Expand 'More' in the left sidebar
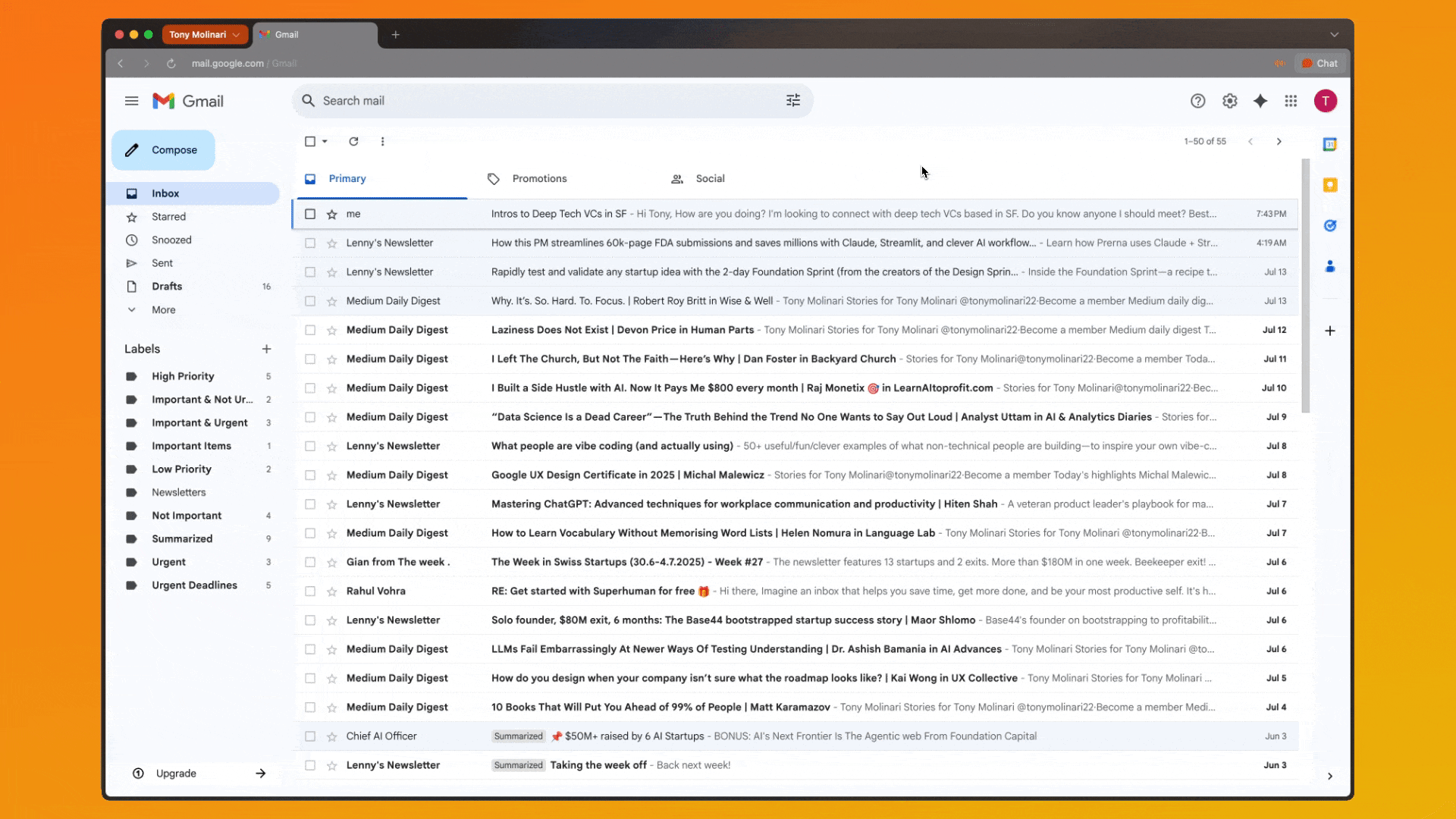 (x=162, y=309)
